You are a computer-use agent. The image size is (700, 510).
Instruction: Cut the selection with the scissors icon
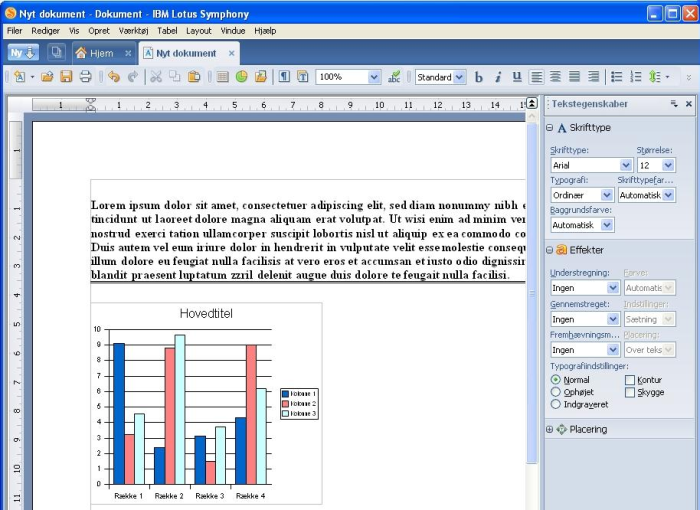[x=155, y=77]
